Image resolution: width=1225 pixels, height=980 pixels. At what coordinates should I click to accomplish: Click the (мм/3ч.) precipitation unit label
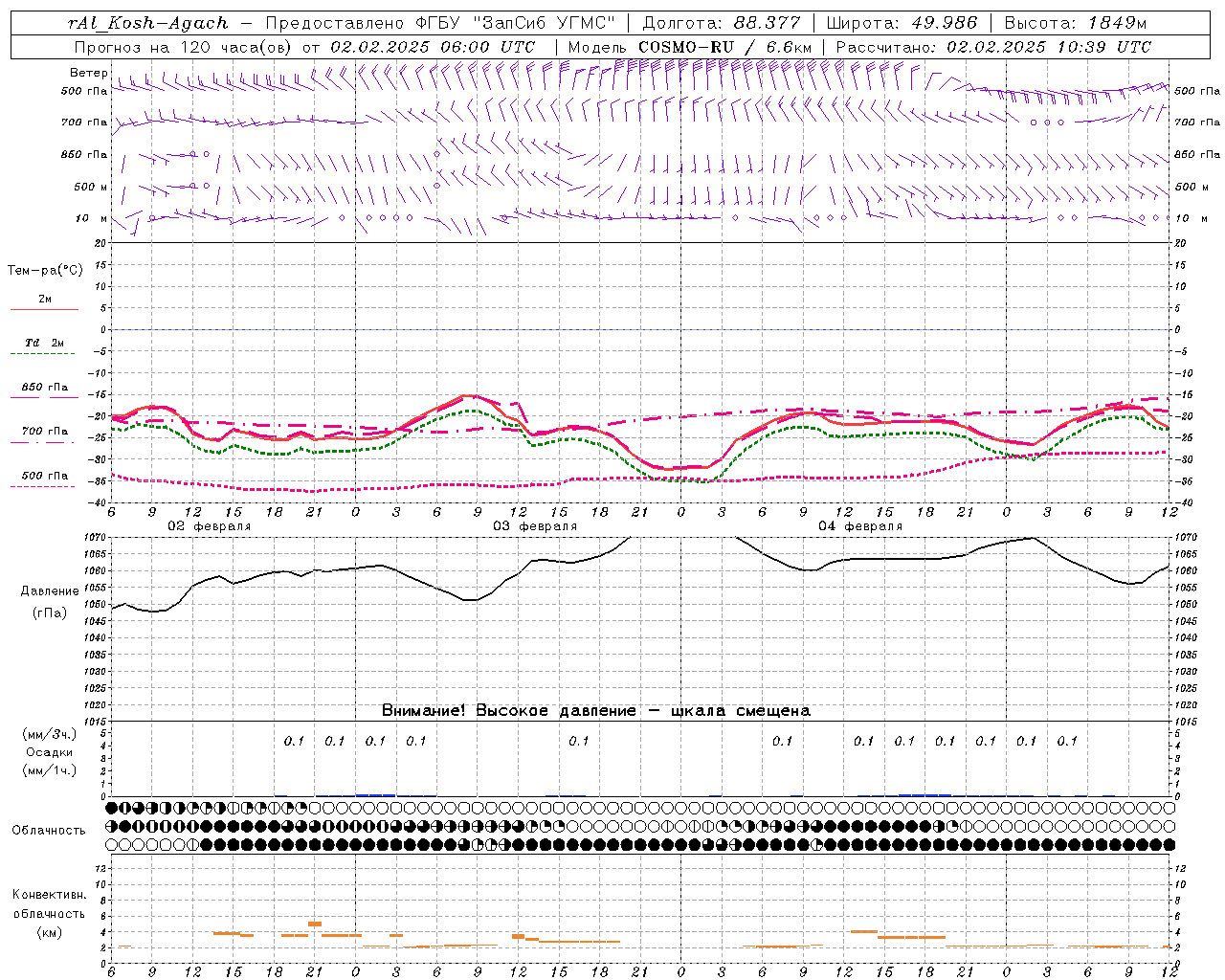point(49,734)
